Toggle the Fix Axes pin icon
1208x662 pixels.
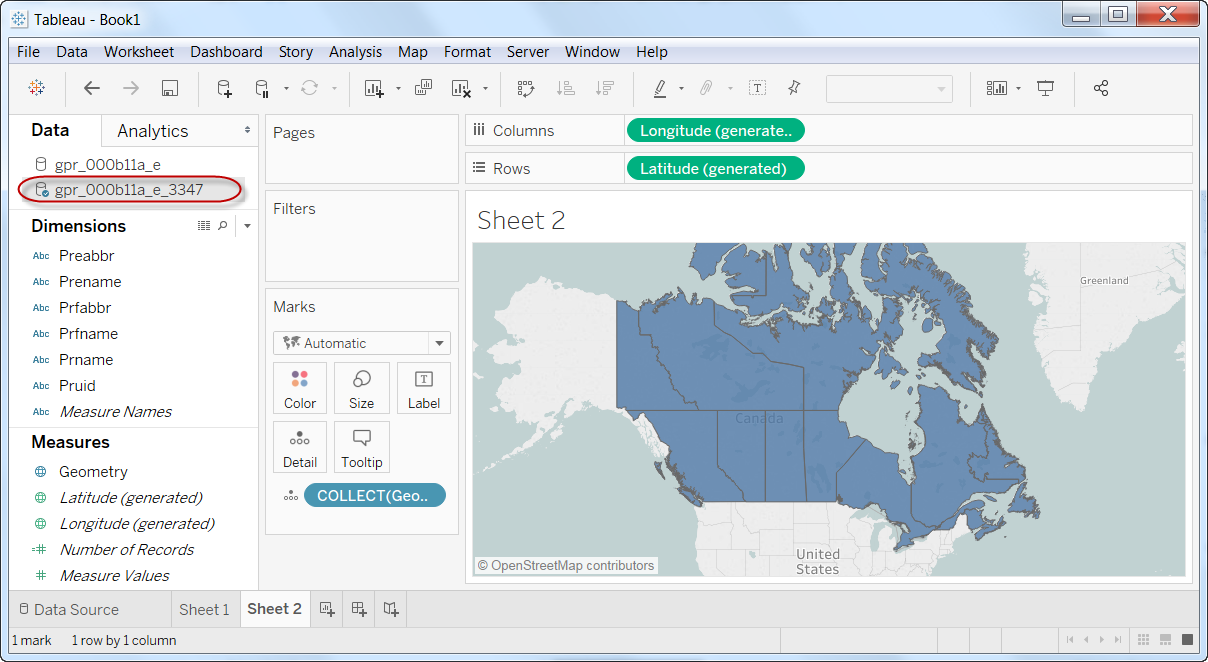coord(793,88)
